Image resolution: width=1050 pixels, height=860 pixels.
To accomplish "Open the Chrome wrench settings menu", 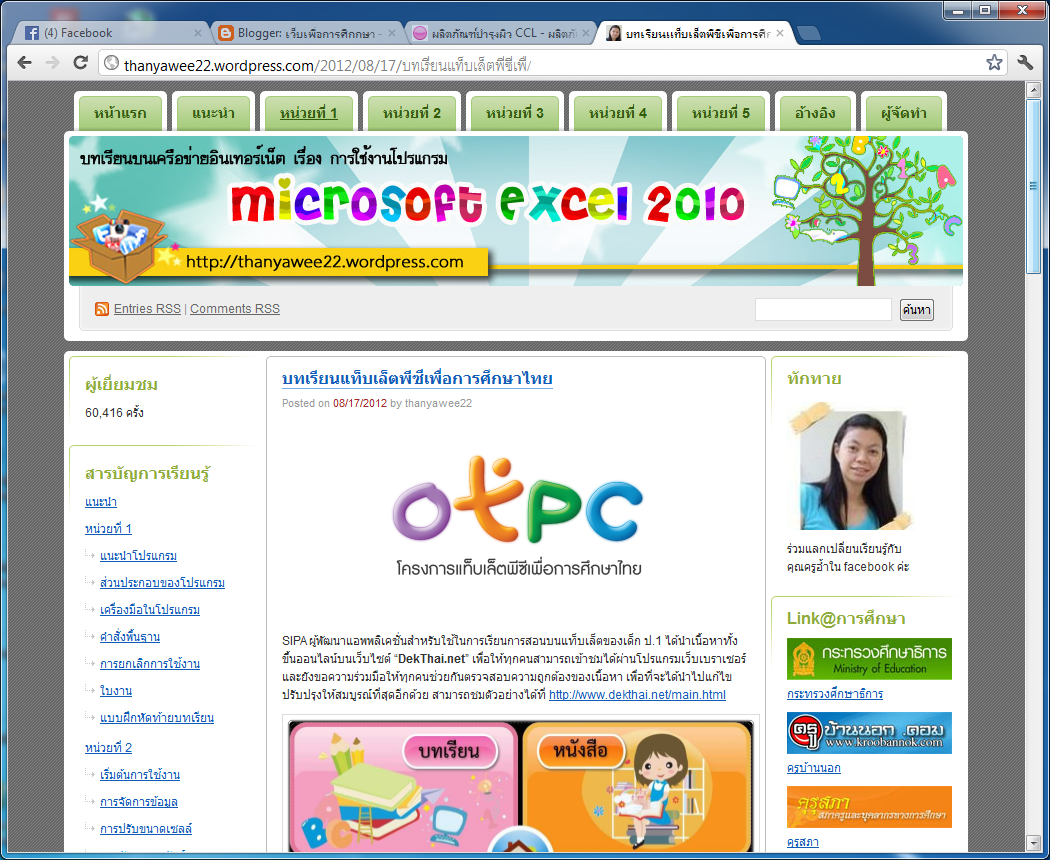I will tap(1025, 63).
